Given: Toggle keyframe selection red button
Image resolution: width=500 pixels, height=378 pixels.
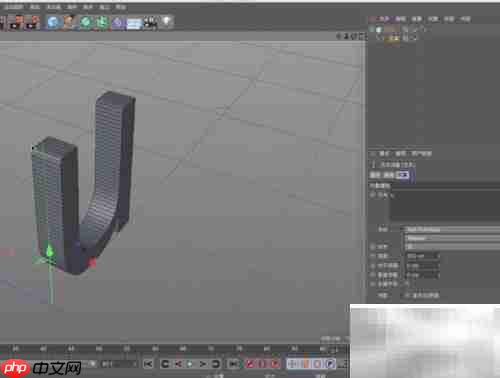Looking at the screenshot, I should click(x=275, y=364).
